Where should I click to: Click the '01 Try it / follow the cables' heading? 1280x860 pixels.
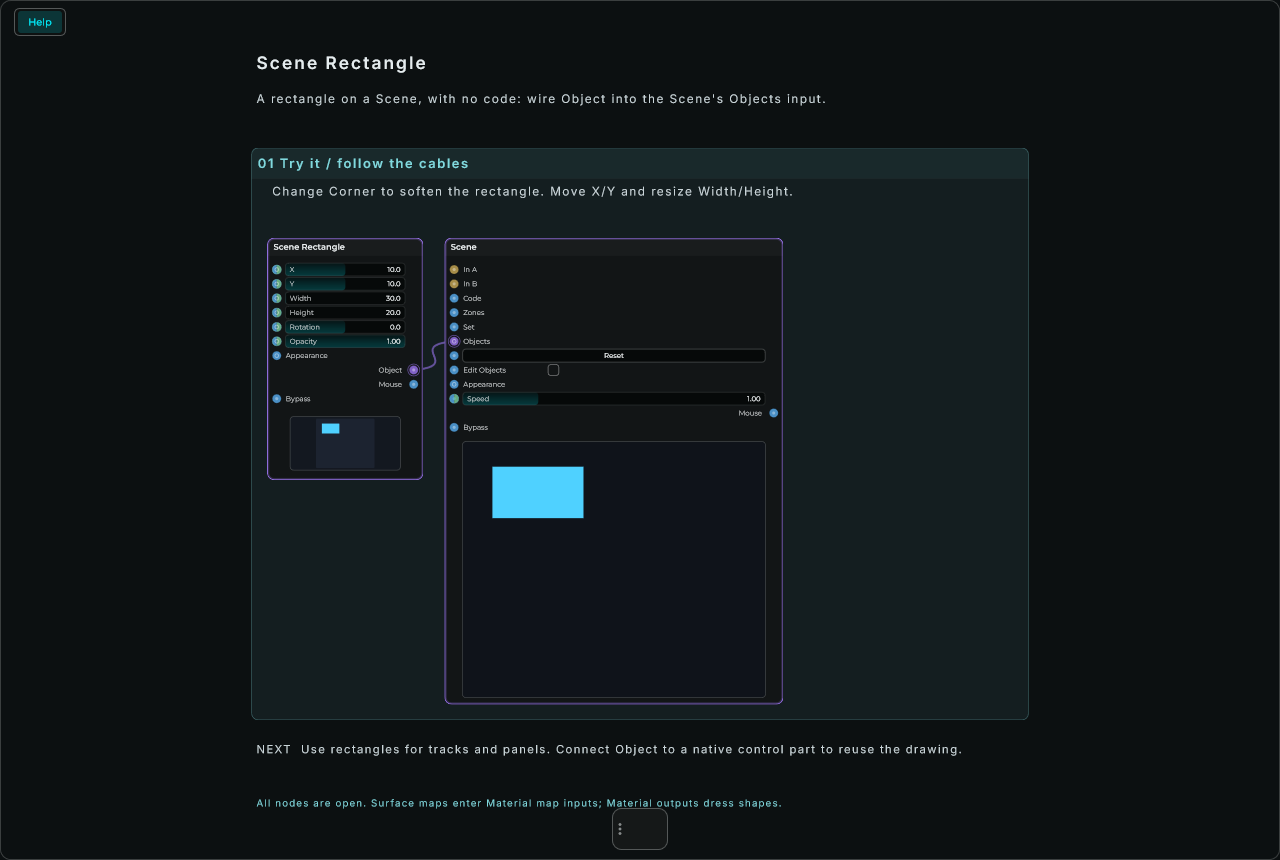tap(363, 163)
